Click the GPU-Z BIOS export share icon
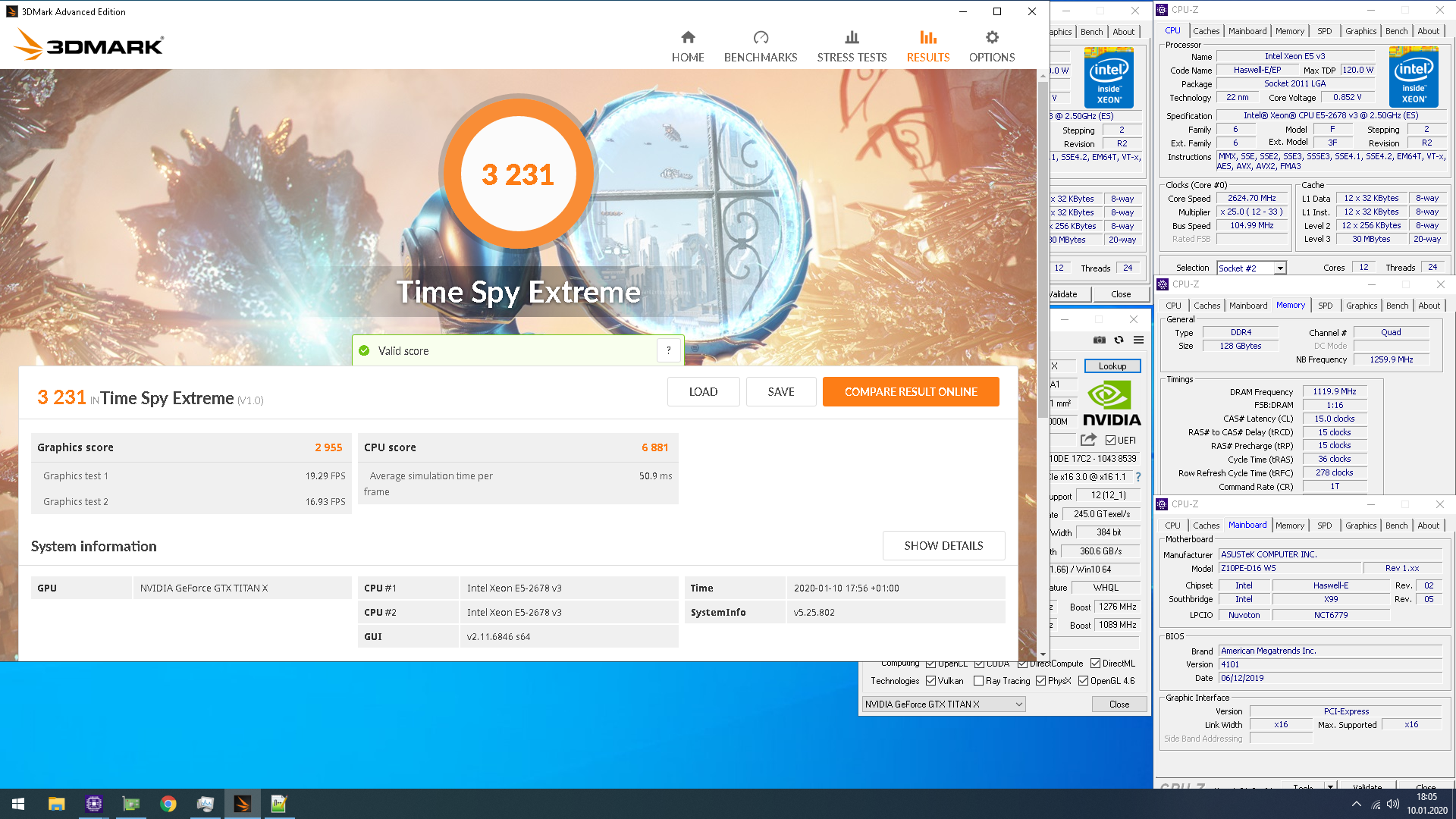The height and width of the screenshot is (819, 1456). point(1088,440)
